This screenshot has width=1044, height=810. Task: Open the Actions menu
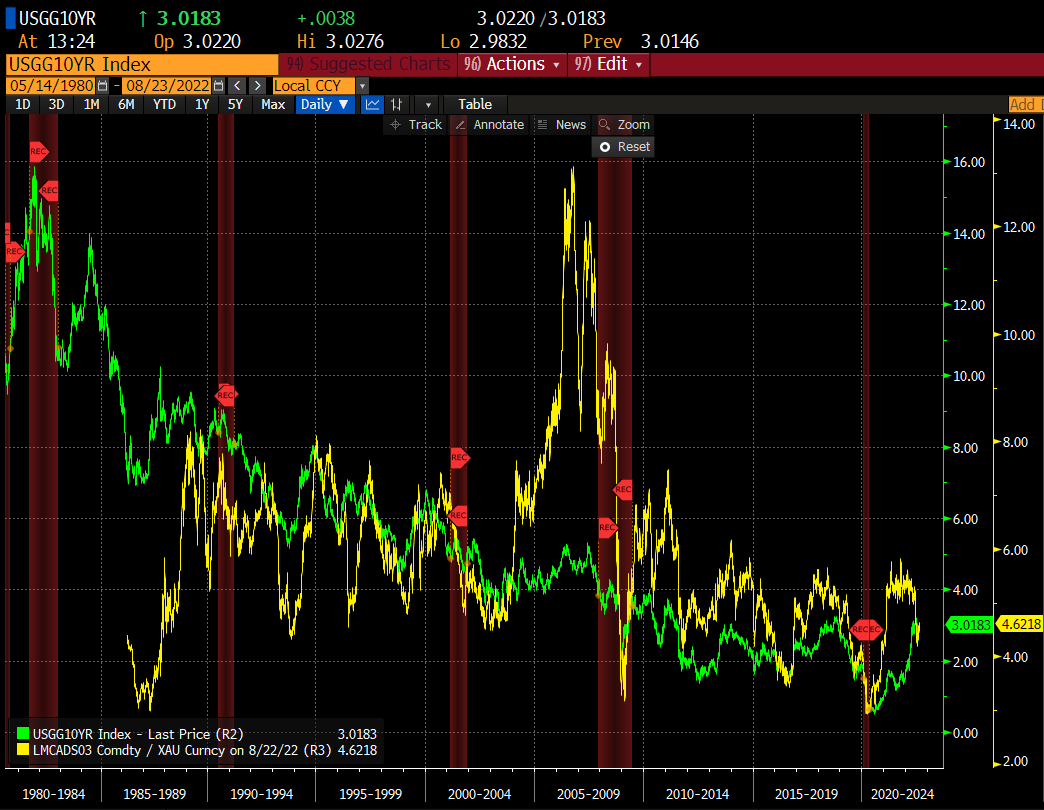(x=514, y=64)
